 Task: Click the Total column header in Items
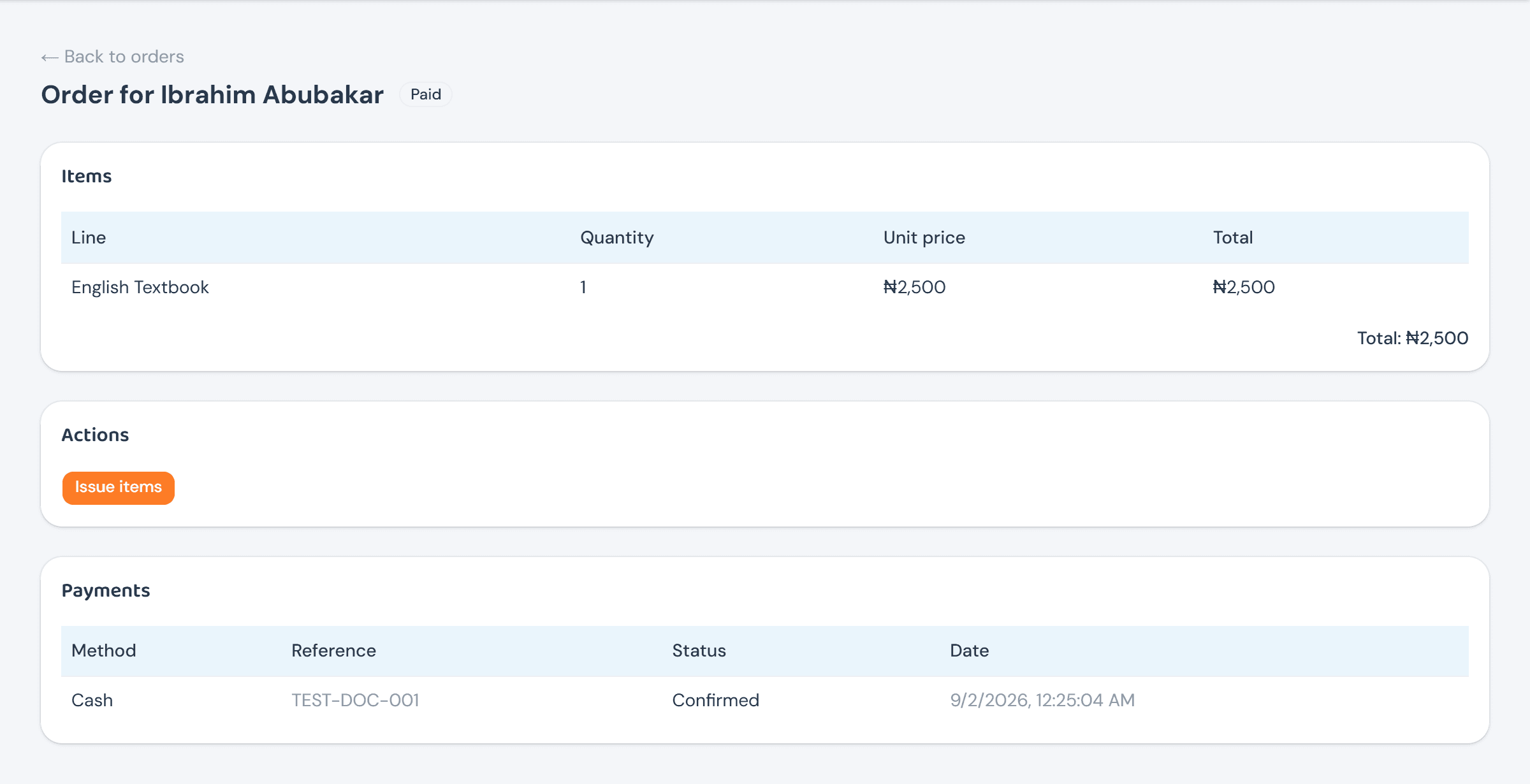(x=1232, y=238)
